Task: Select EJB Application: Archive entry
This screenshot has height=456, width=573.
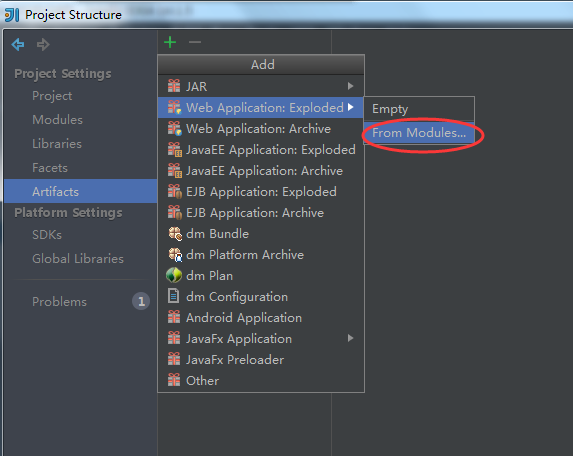Action: point(261,213)
